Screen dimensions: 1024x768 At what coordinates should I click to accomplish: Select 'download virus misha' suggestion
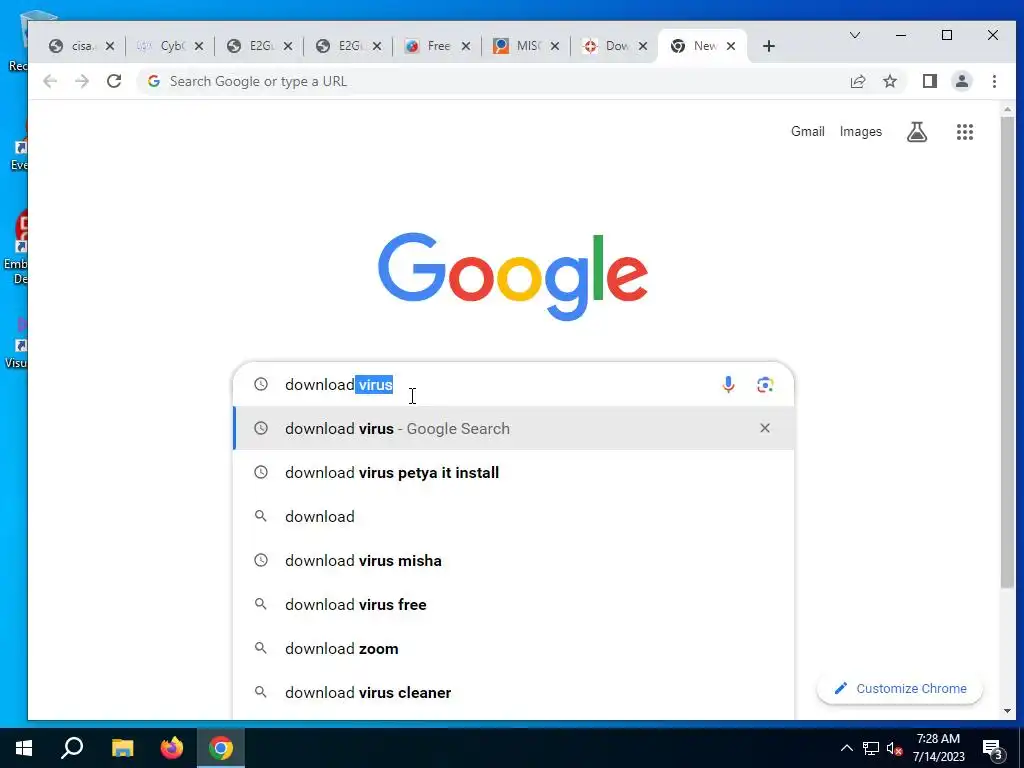coord(514,560)
